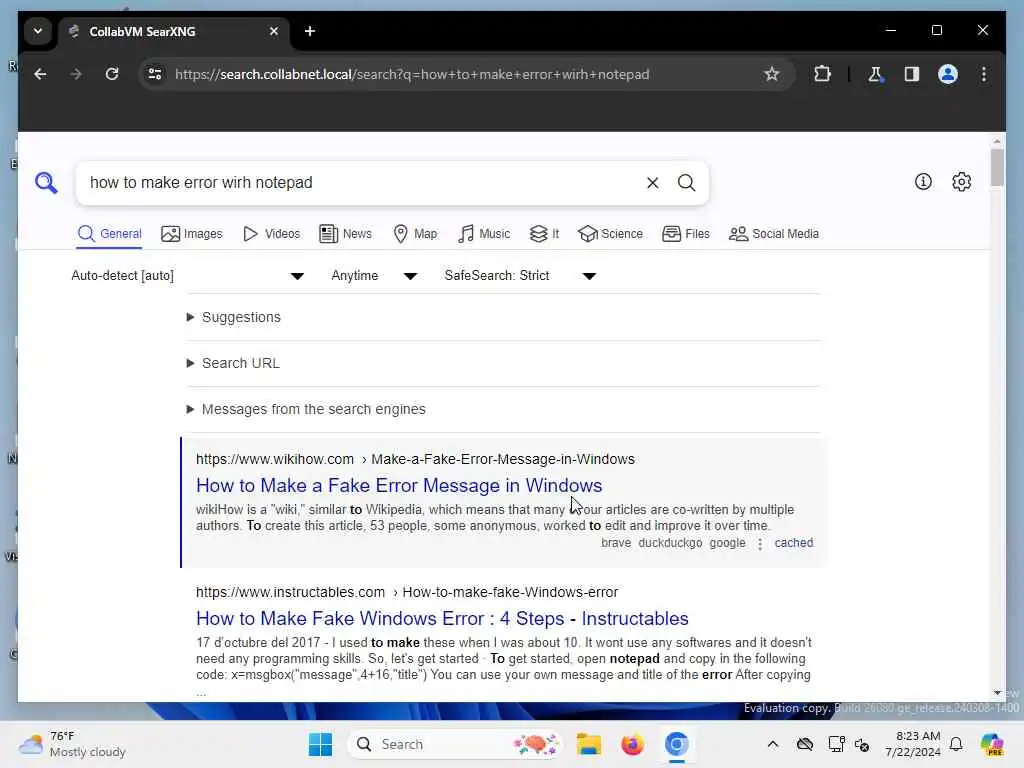Open a new tab with plus button
This screenshot has height=768, width=1024.
pos(310,31)
